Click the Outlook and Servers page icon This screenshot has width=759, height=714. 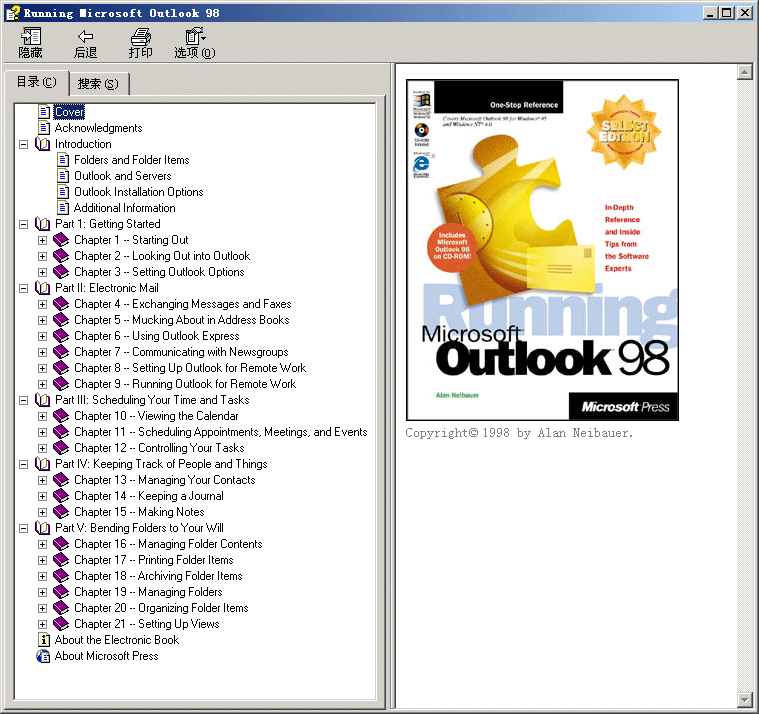[63, 176]
